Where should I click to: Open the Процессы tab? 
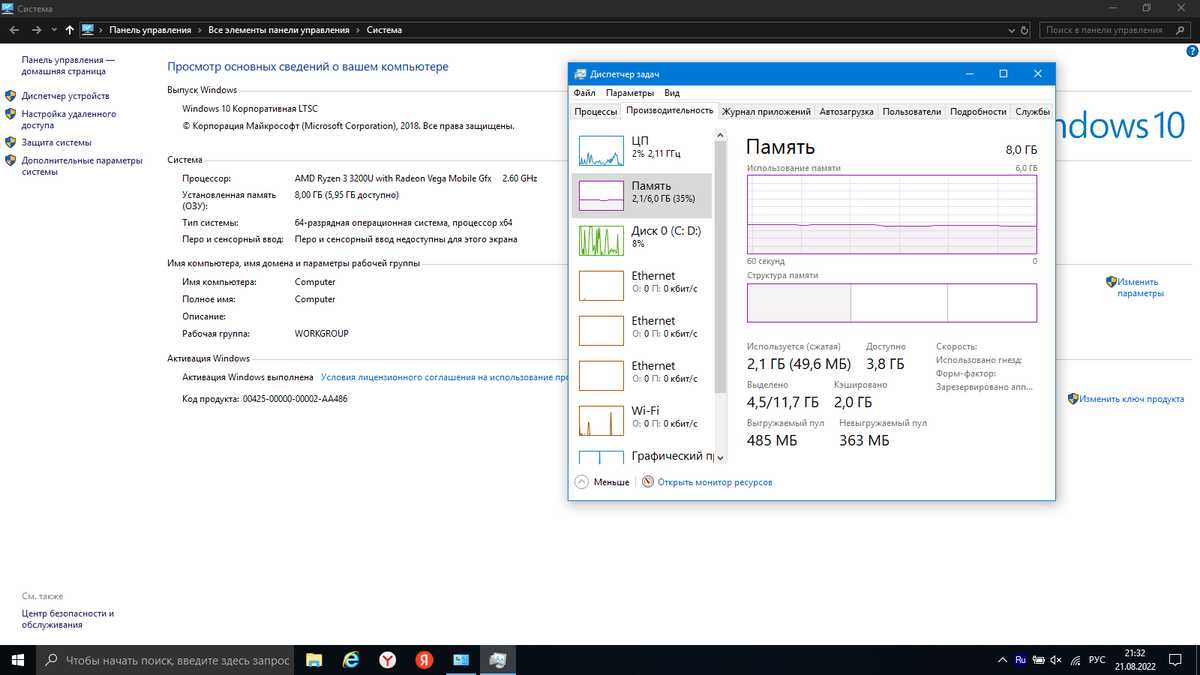click(x=596, y=111)
